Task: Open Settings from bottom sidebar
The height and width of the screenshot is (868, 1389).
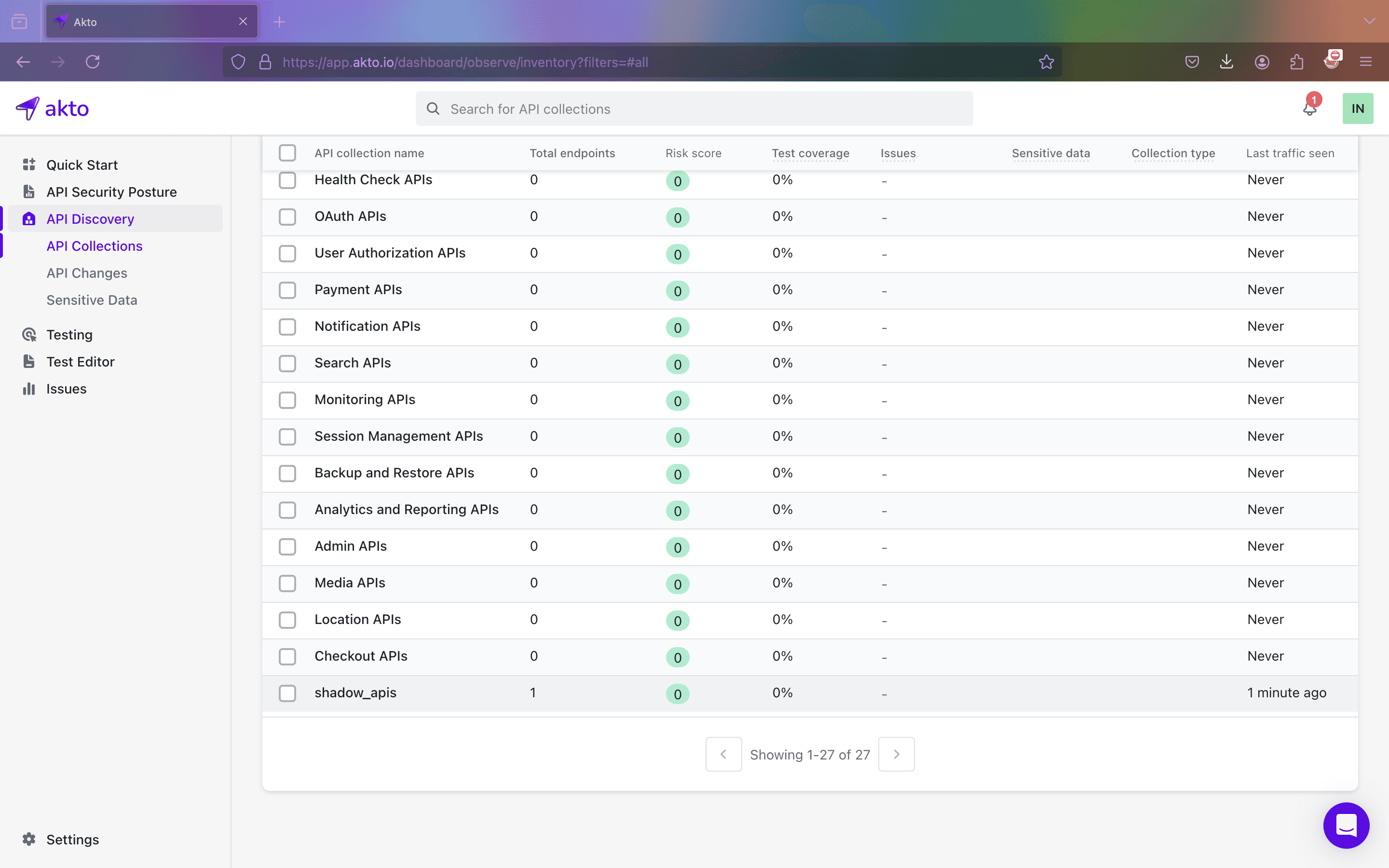Action: tap(71, 839)
